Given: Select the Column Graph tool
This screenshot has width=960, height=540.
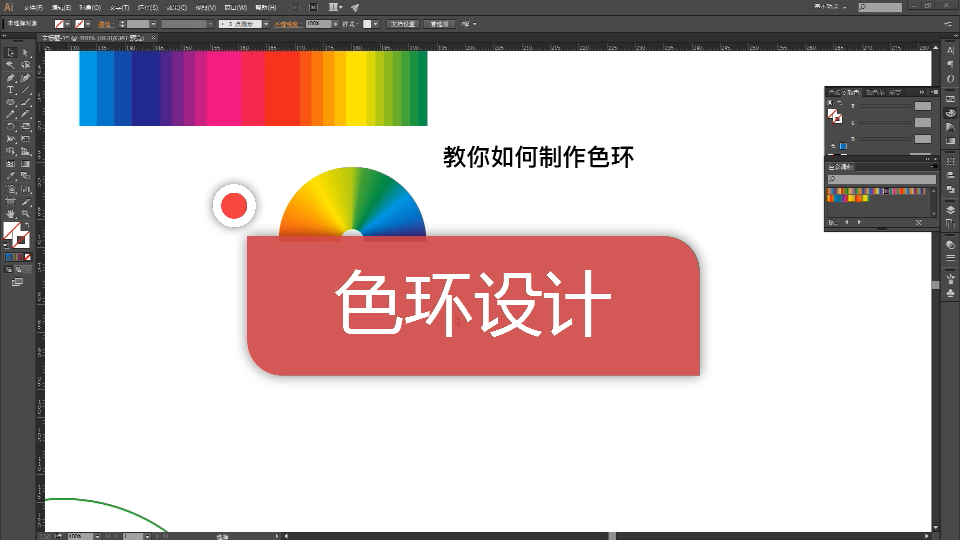Looking at the screenshot, I should 26,189.
